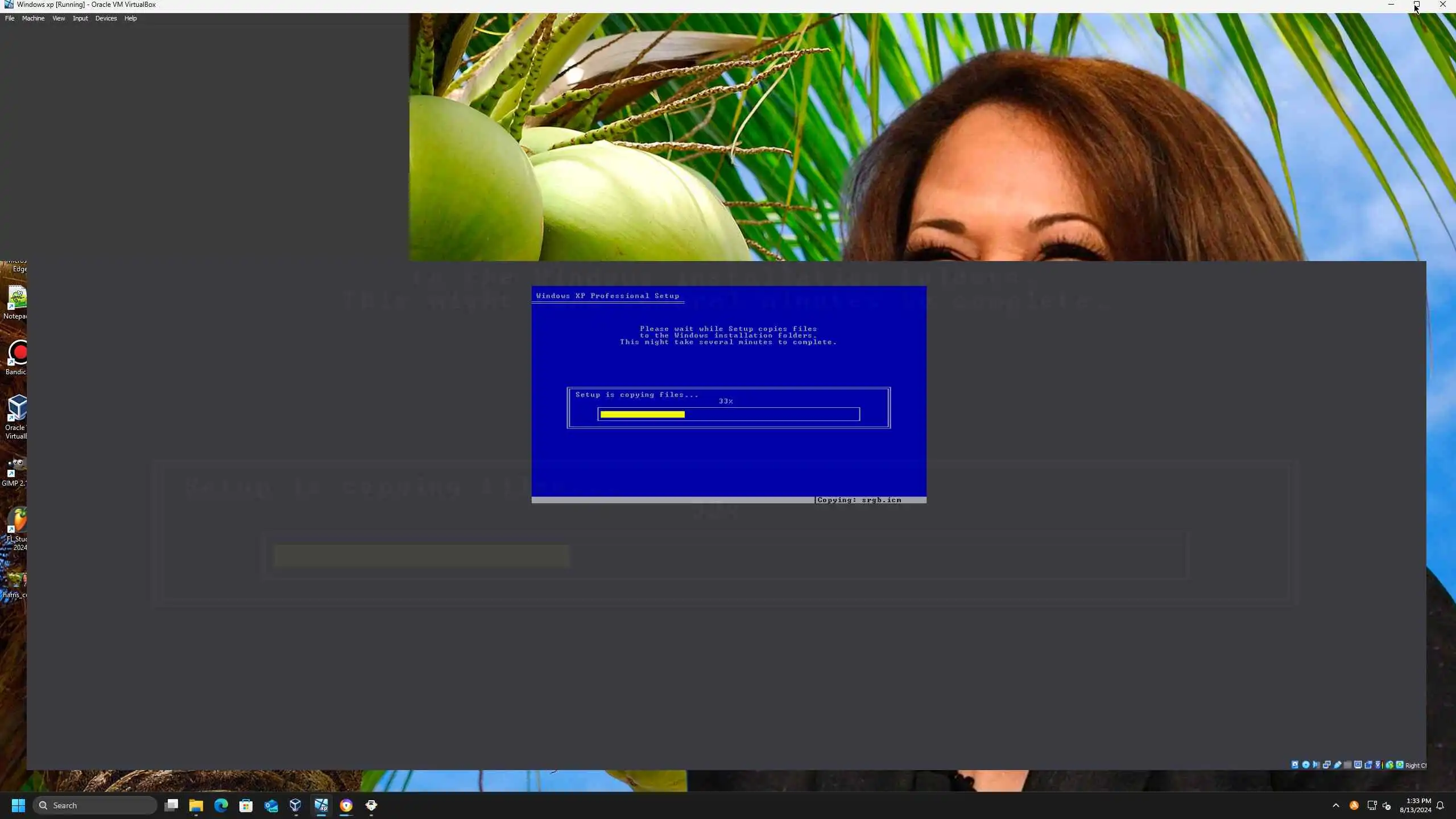Click the hard disk activity status icon
This screenshot has height=819, width=1456.
(x=1295, y=765)
